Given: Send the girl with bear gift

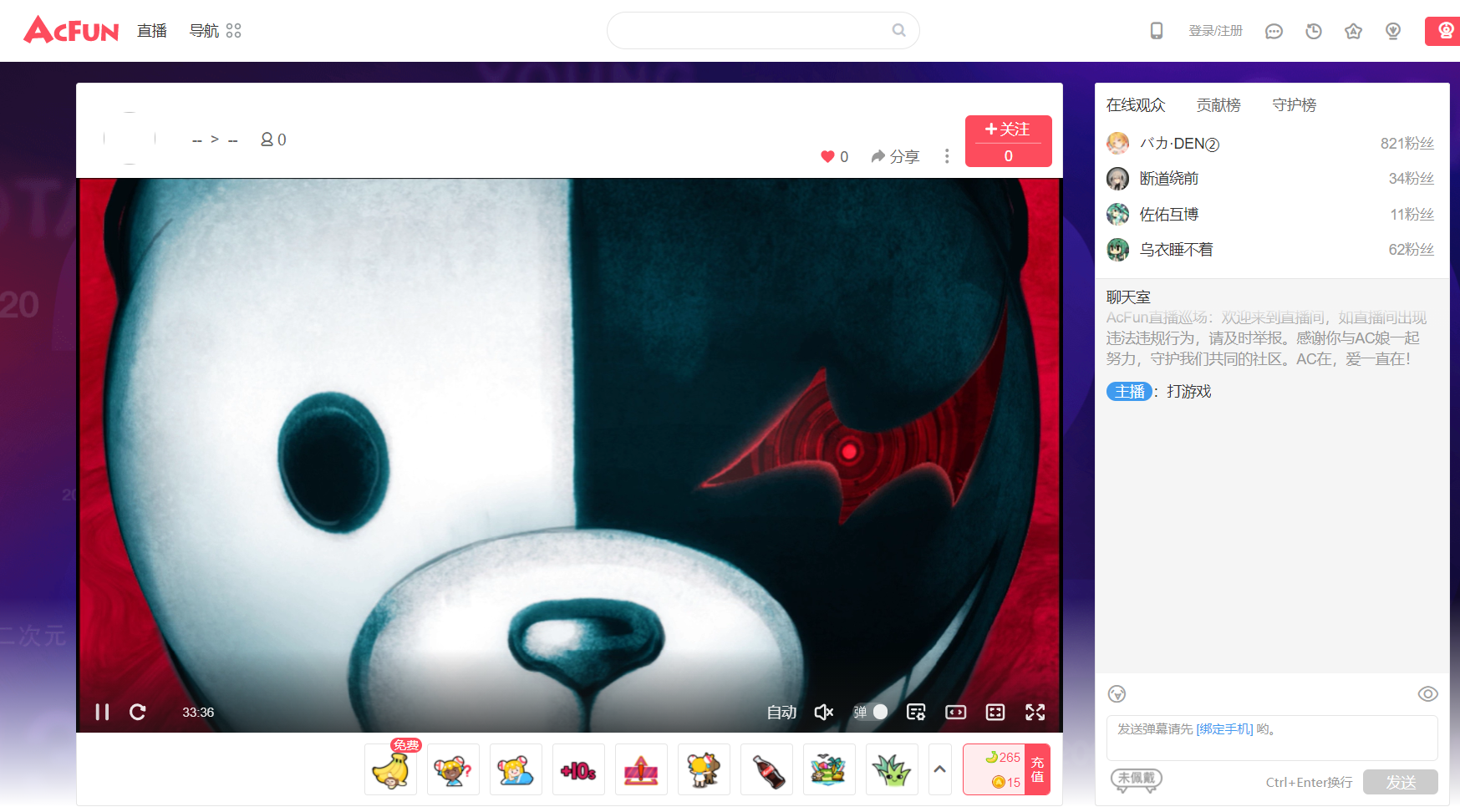Looking at the screenshot, I should coord(704,769).
